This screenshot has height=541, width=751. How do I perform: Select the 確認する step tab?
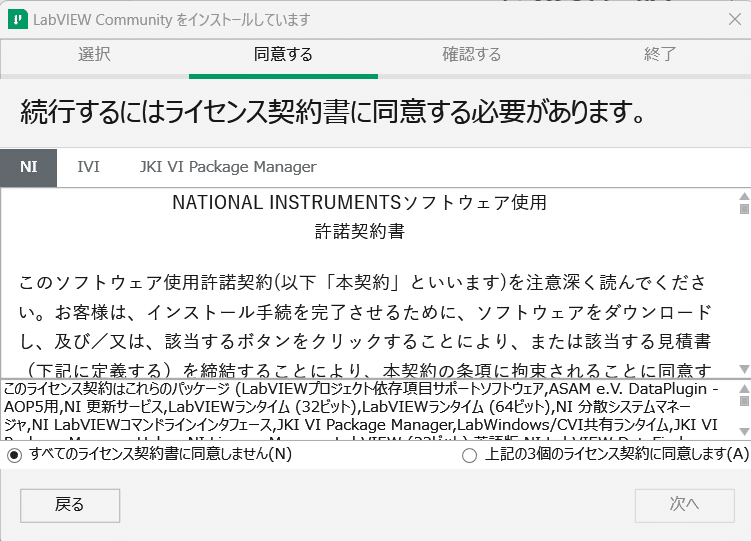472,54
